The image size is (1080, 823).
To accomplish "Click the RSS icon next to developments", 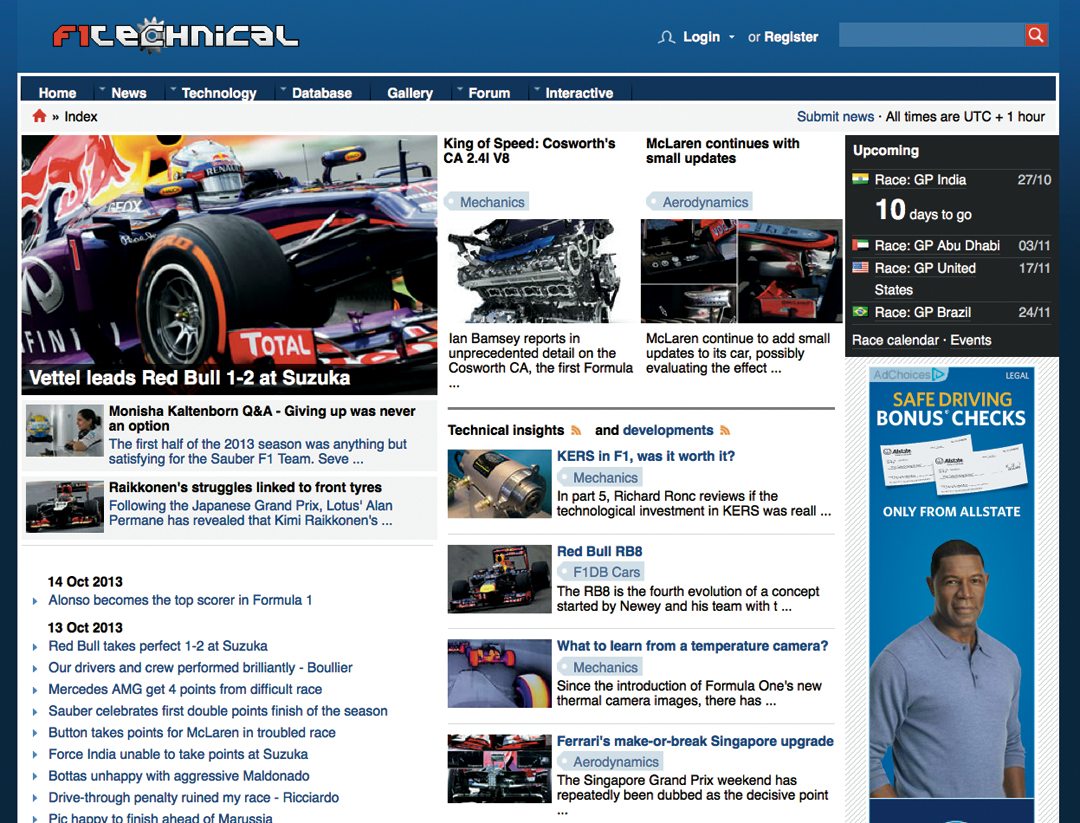I will 725,430.
